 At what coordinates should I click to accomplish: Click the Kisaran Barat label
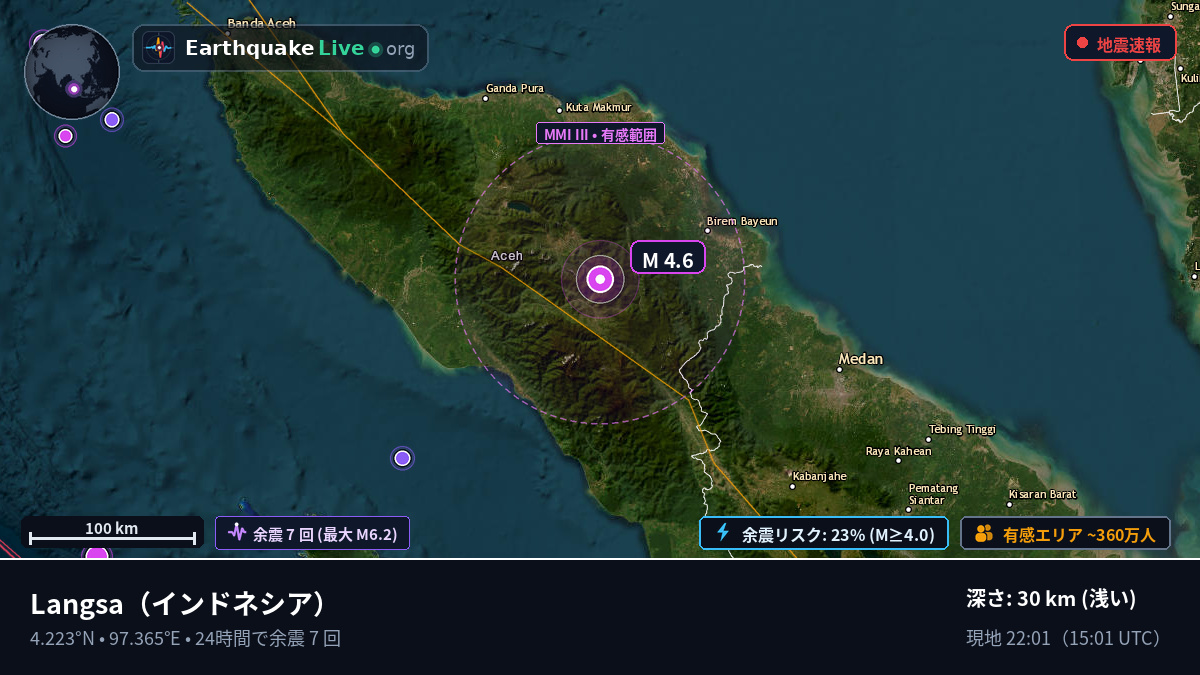[x=1042, y=494]
